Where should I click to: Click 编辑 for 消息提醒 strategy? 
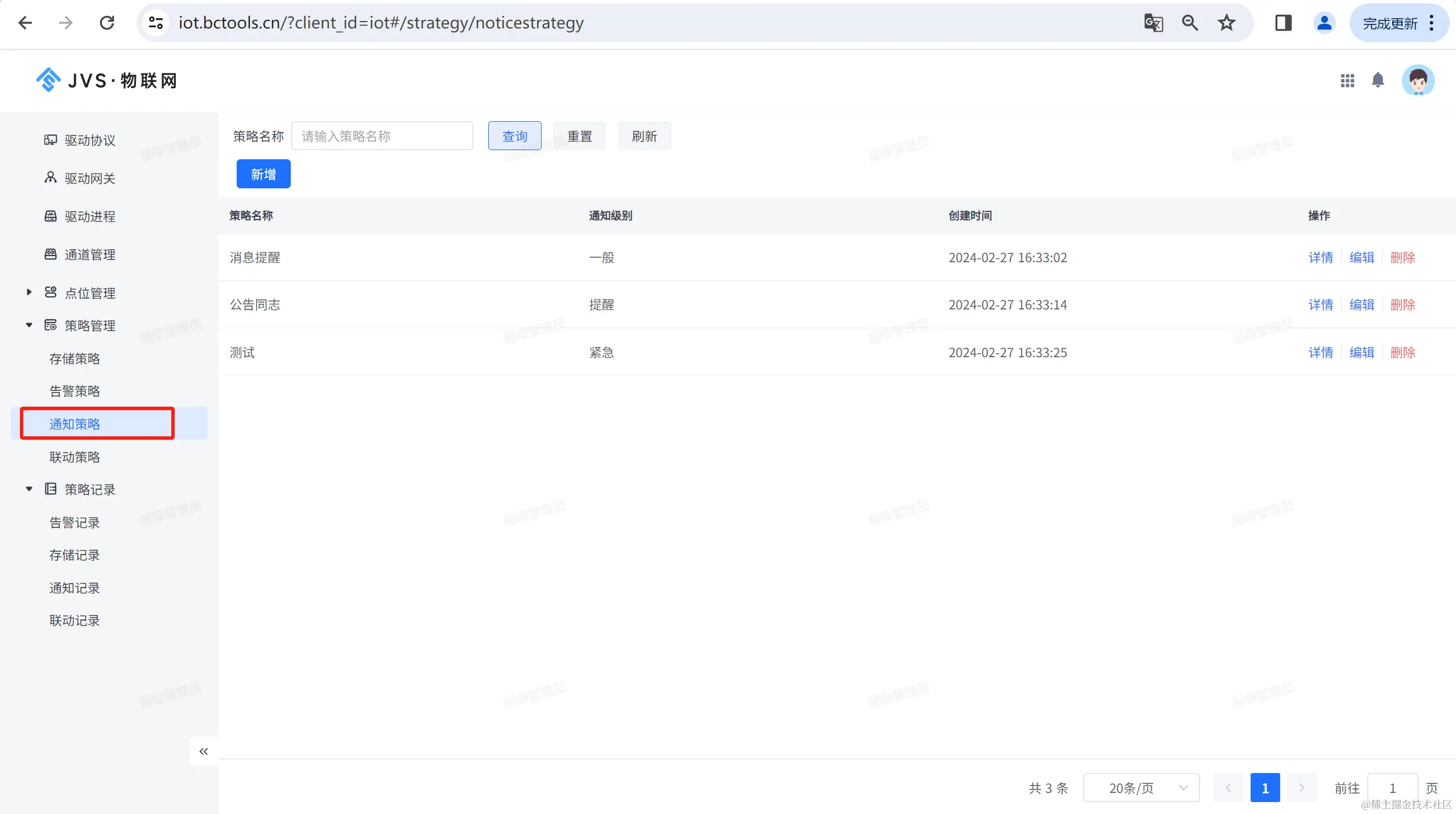1361,258
